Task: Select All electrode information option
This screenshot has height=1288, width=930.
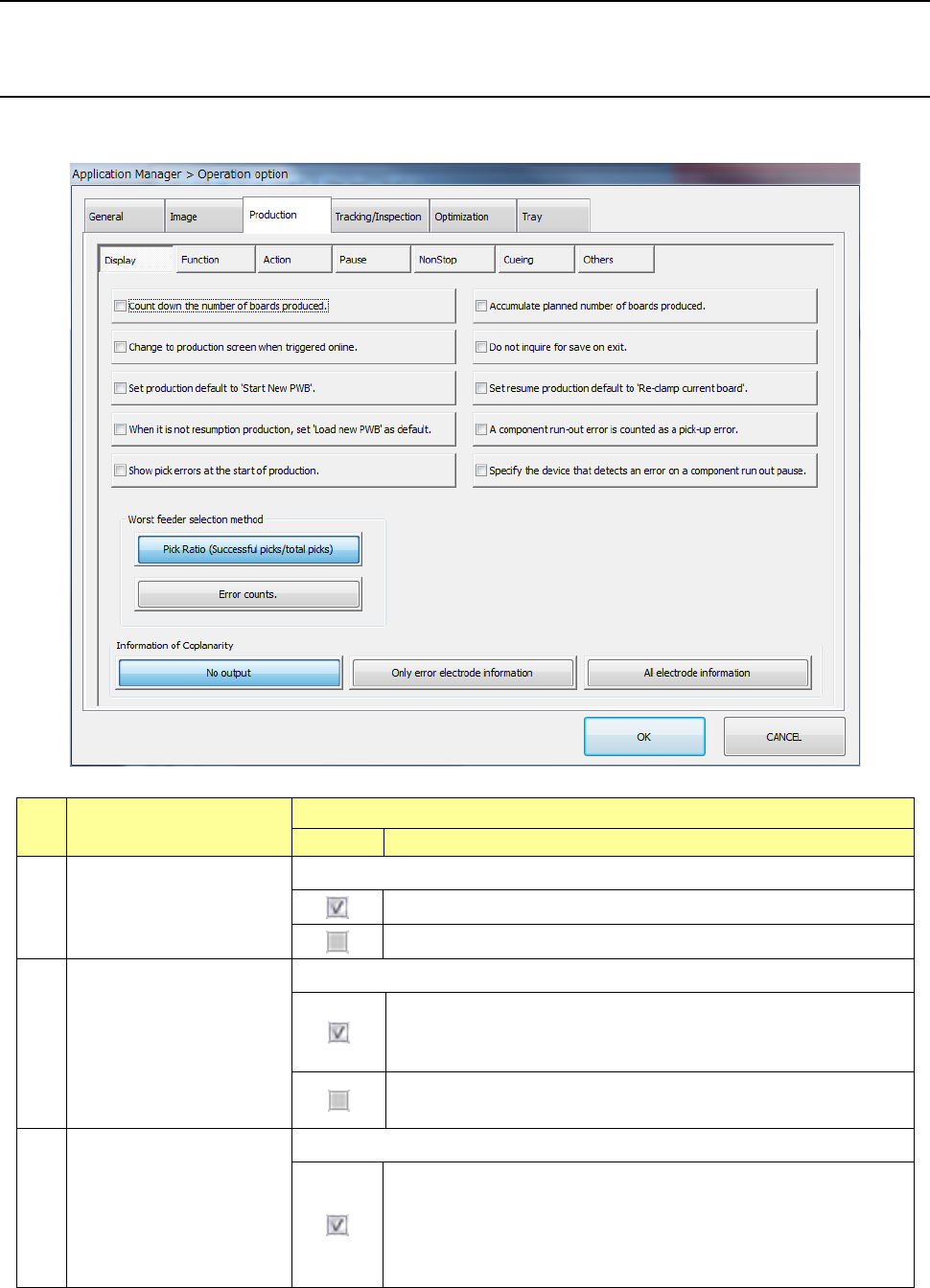Action: pyautogui.click(x=698, y=674)
